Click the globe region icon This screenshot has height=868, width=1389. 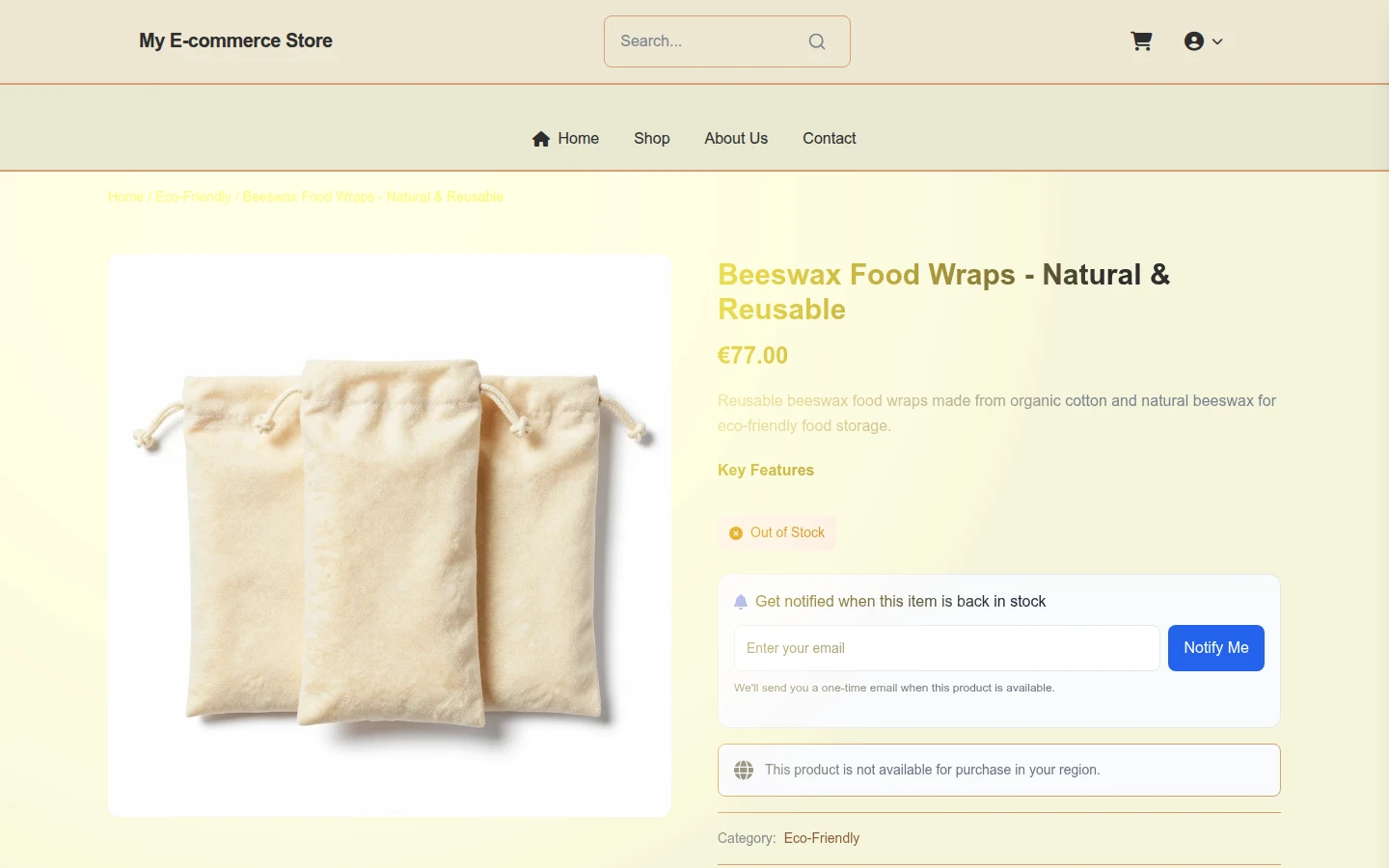click(744, 770)
